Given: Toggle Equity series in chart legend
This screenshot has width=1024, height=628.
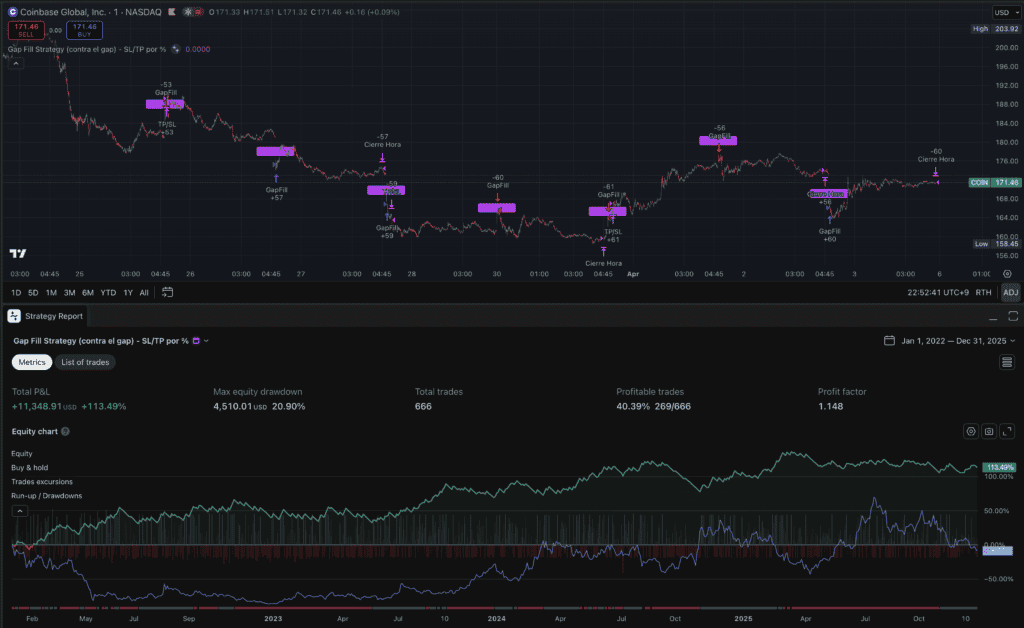Looking at the screenshot, I should coord(22,454).
